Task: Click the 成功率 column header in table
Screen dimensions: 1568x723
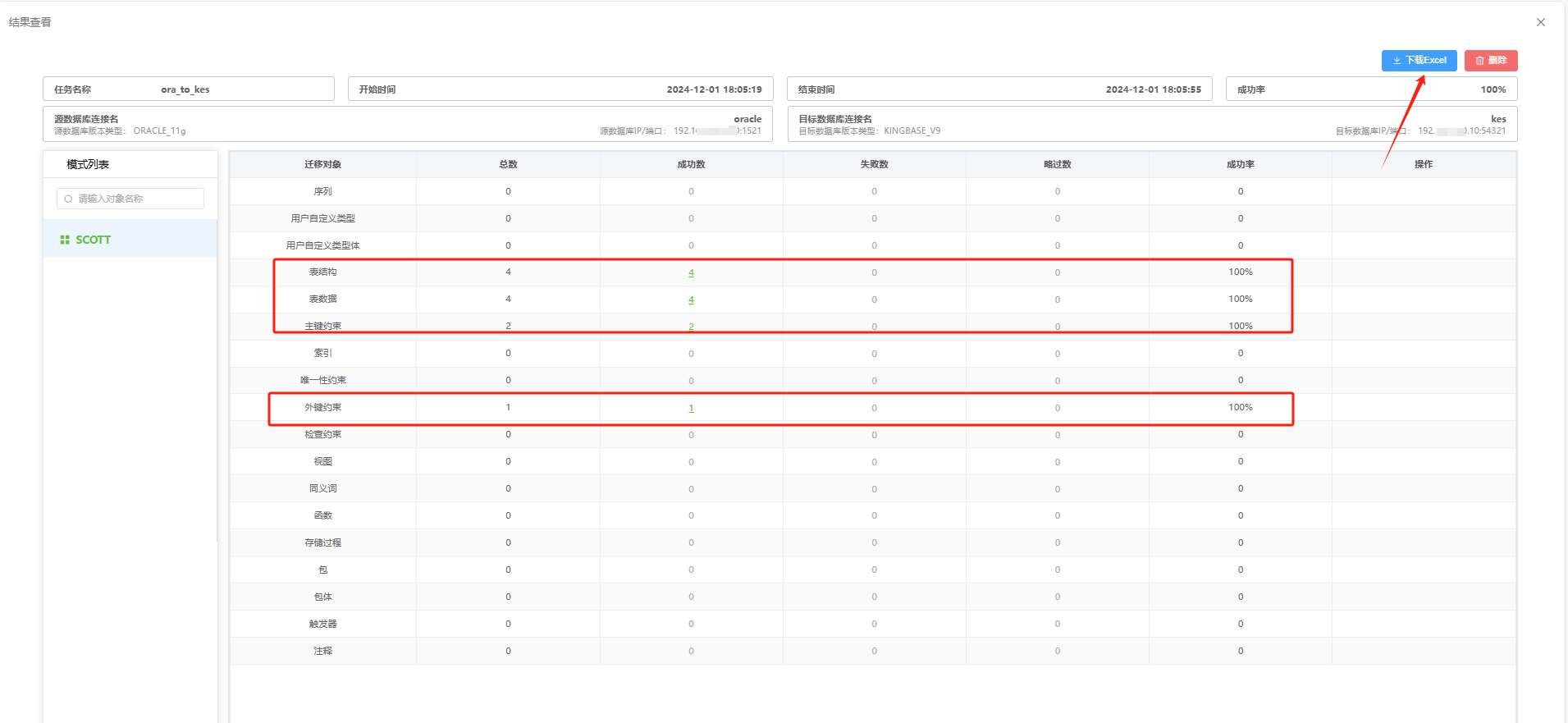Action: [x=1241, y=164]
